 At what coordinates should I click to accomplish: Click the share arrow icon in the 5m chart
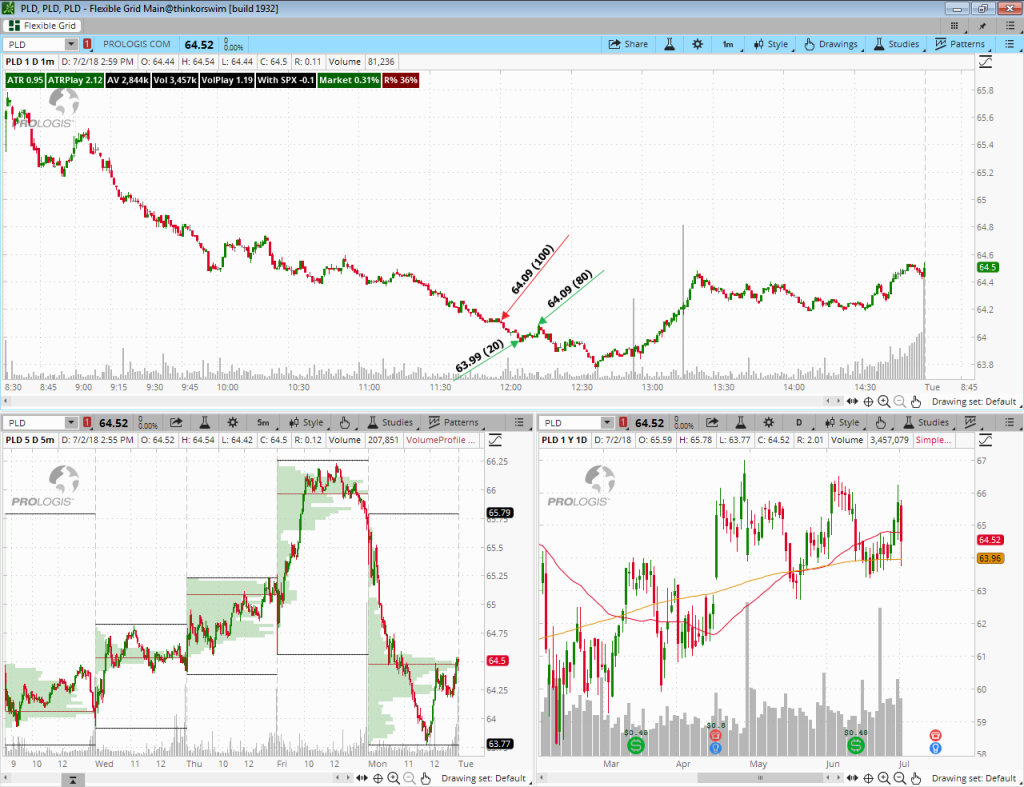tap(176, 423)
